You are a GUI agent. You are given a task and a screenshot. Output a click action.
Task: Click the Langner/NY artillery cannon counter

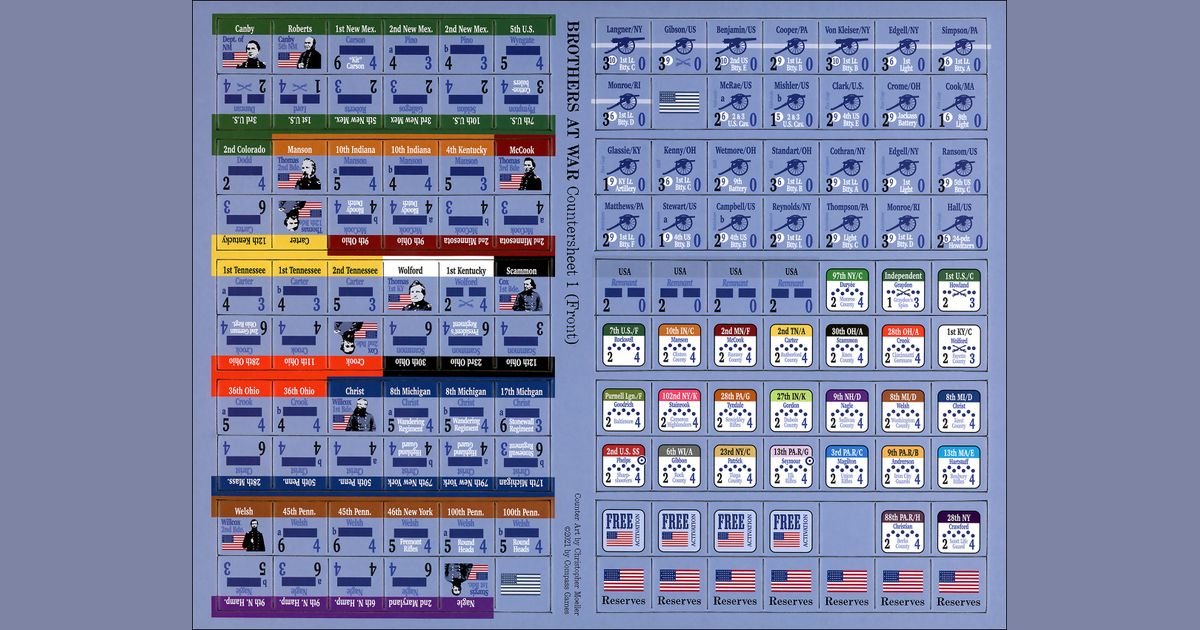click(624, 46)
